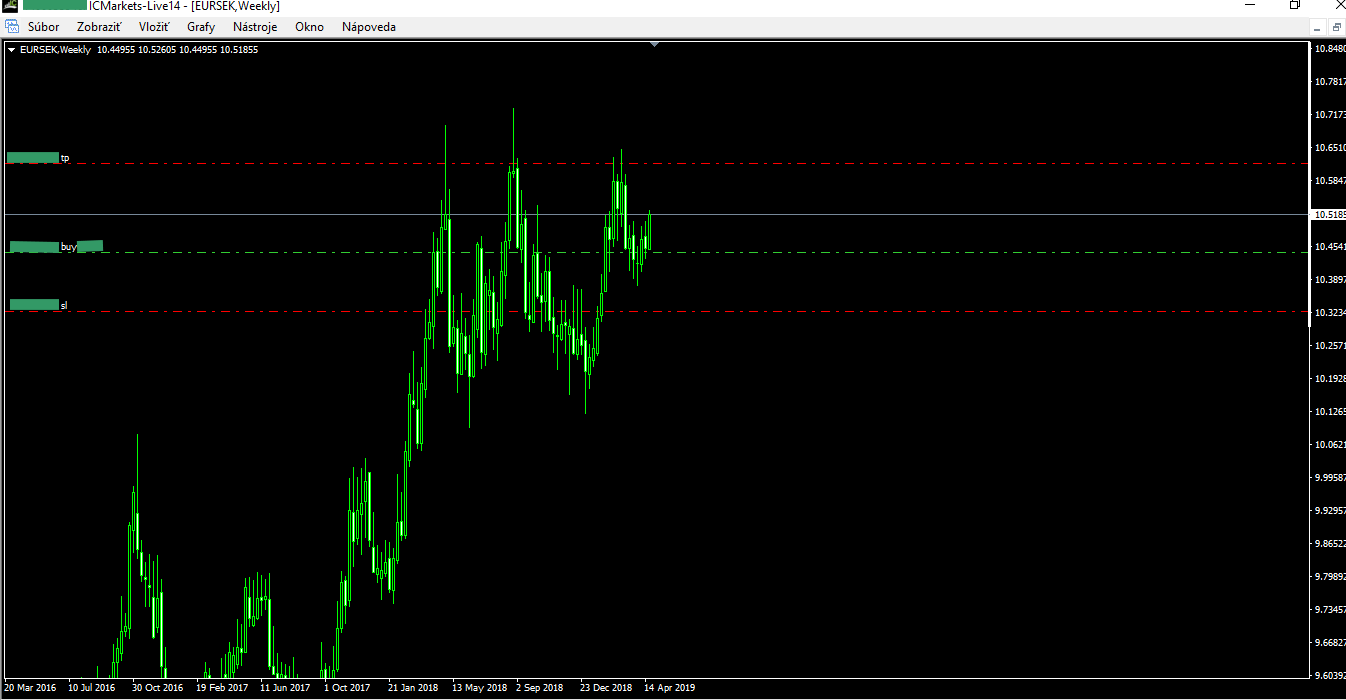Screen dimensions: 1346x700
Task: Click the 19 Feb 2017 date label
Action: (x=222, y=688)
